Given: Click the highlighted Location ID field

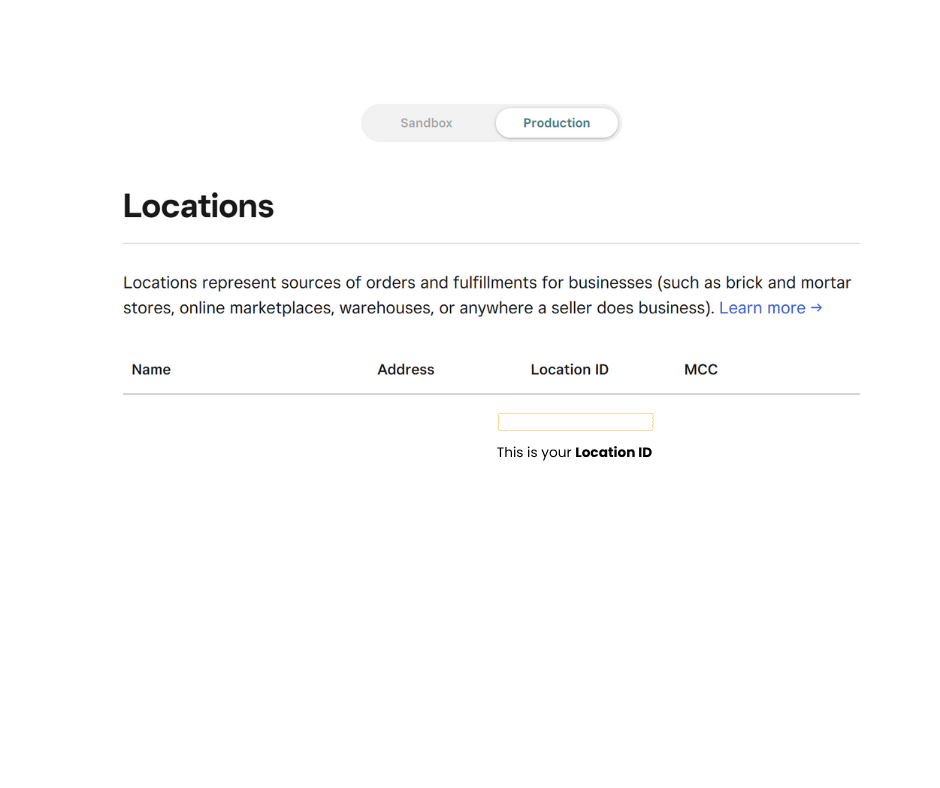Looking at the screenshot, I should pyautogui.click(x=575, y=422).
